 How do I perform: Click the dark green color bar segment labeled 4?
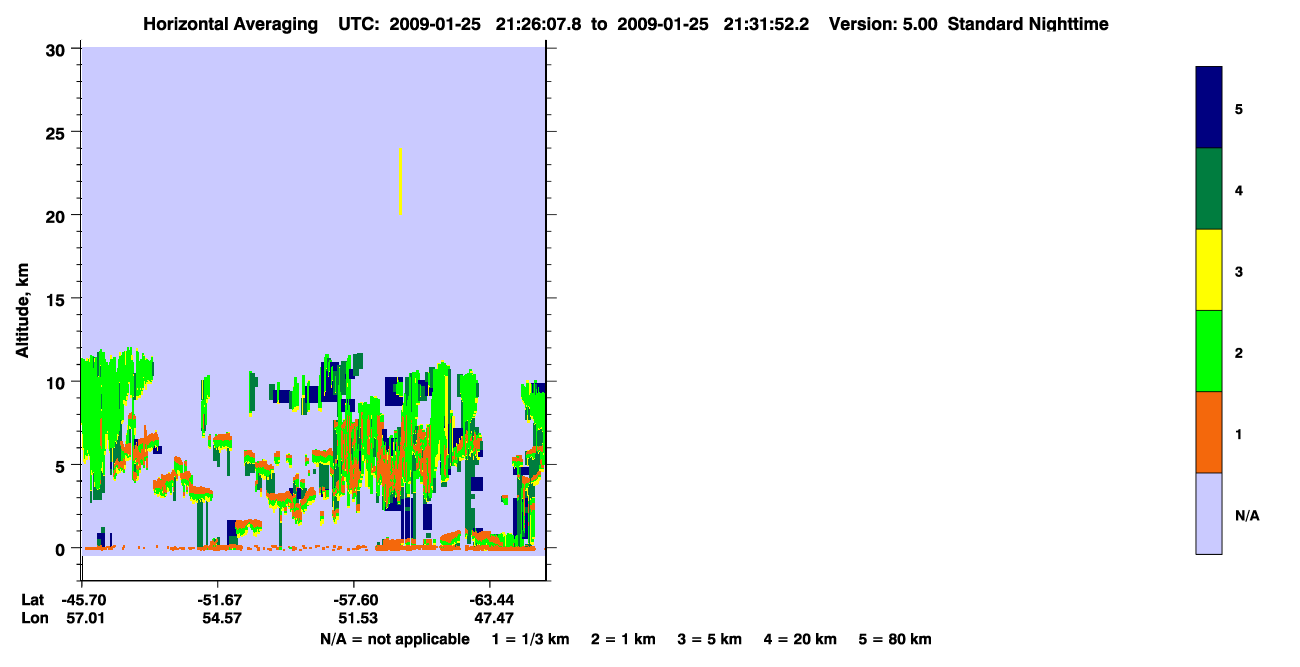(x=1209, y=189)
